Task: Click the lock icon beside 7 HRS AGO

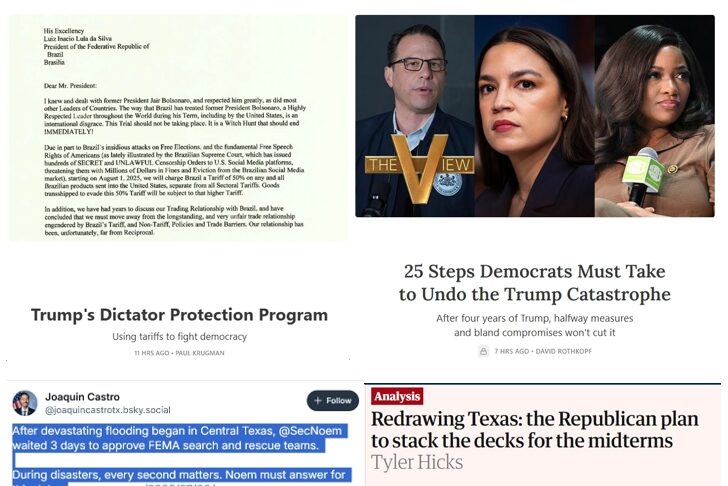Action: (483, 351)
